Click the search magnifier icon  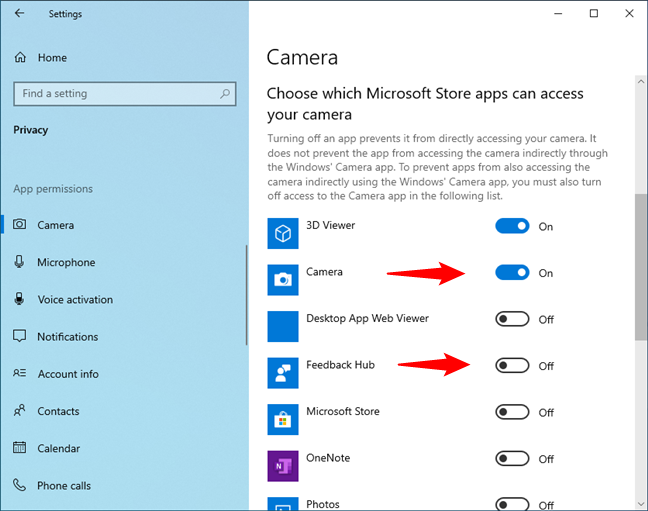coord(225,94)
